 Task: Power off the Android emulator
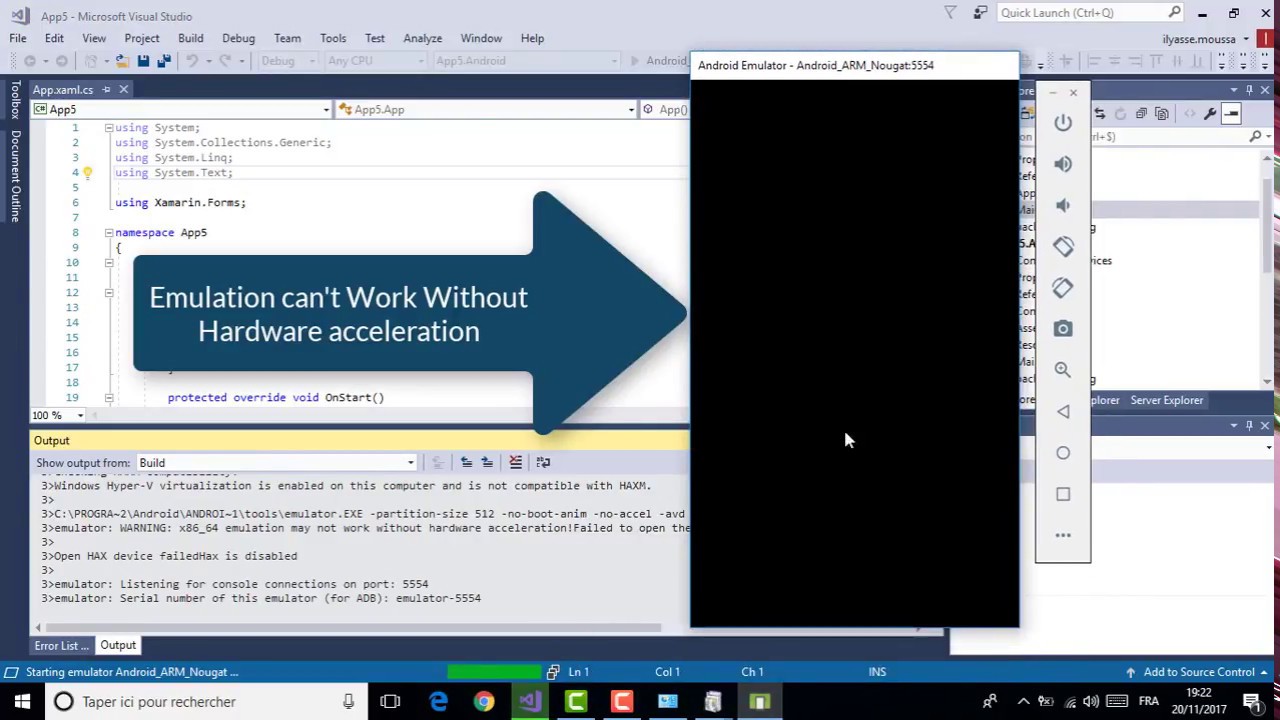[x=1063, y=122]
